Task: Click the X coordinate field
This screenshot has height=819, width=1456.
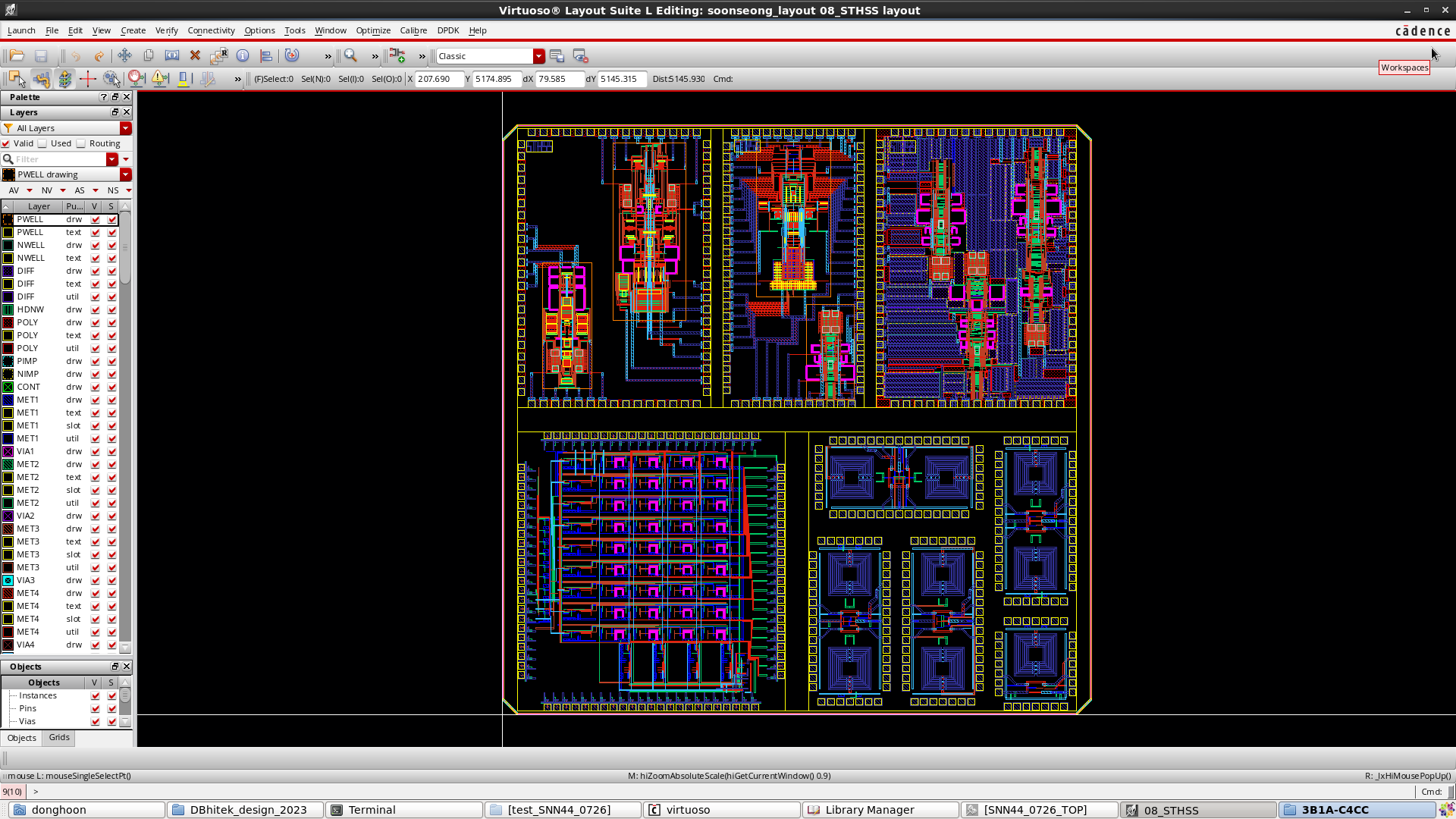Action: click(439, 79)
